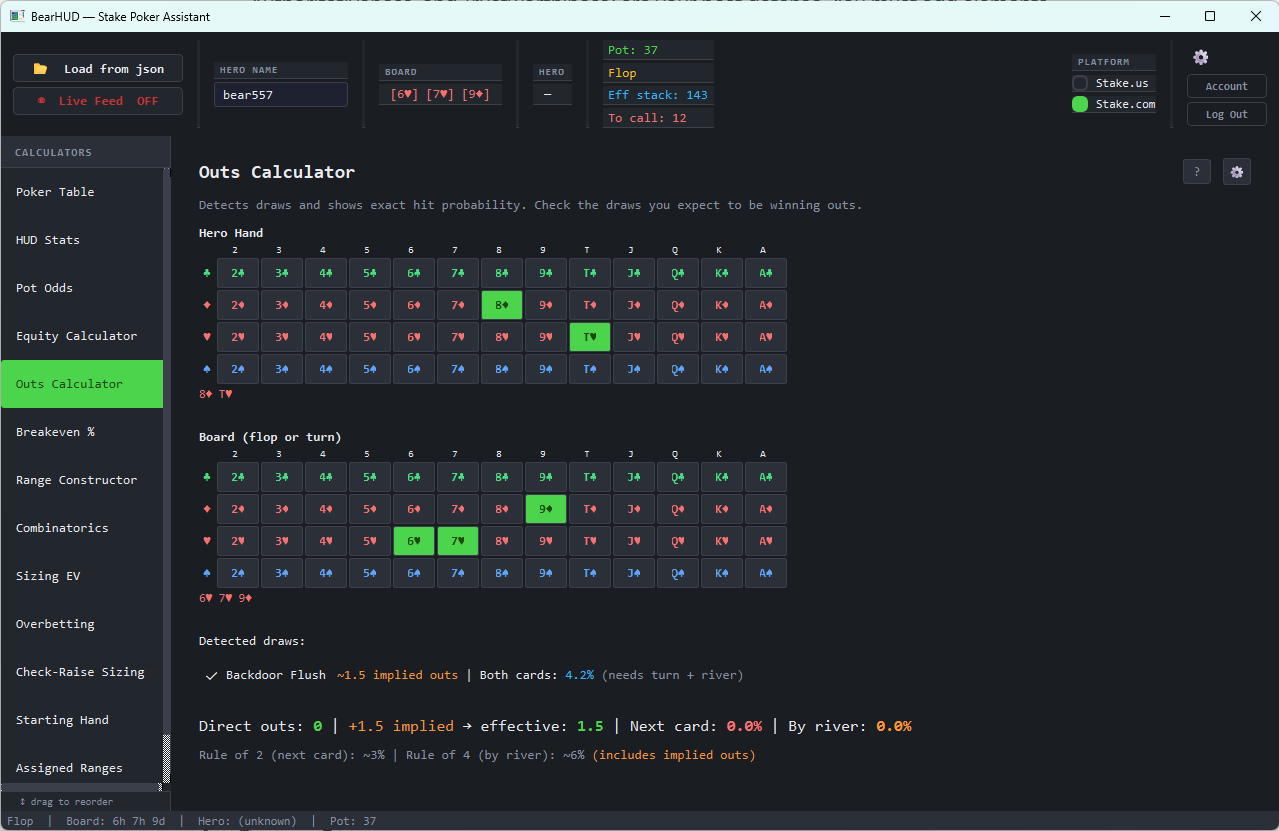Toggle the Live Feed OFF switch
The height and width of the screenshot is (831, 1279).
98,101
